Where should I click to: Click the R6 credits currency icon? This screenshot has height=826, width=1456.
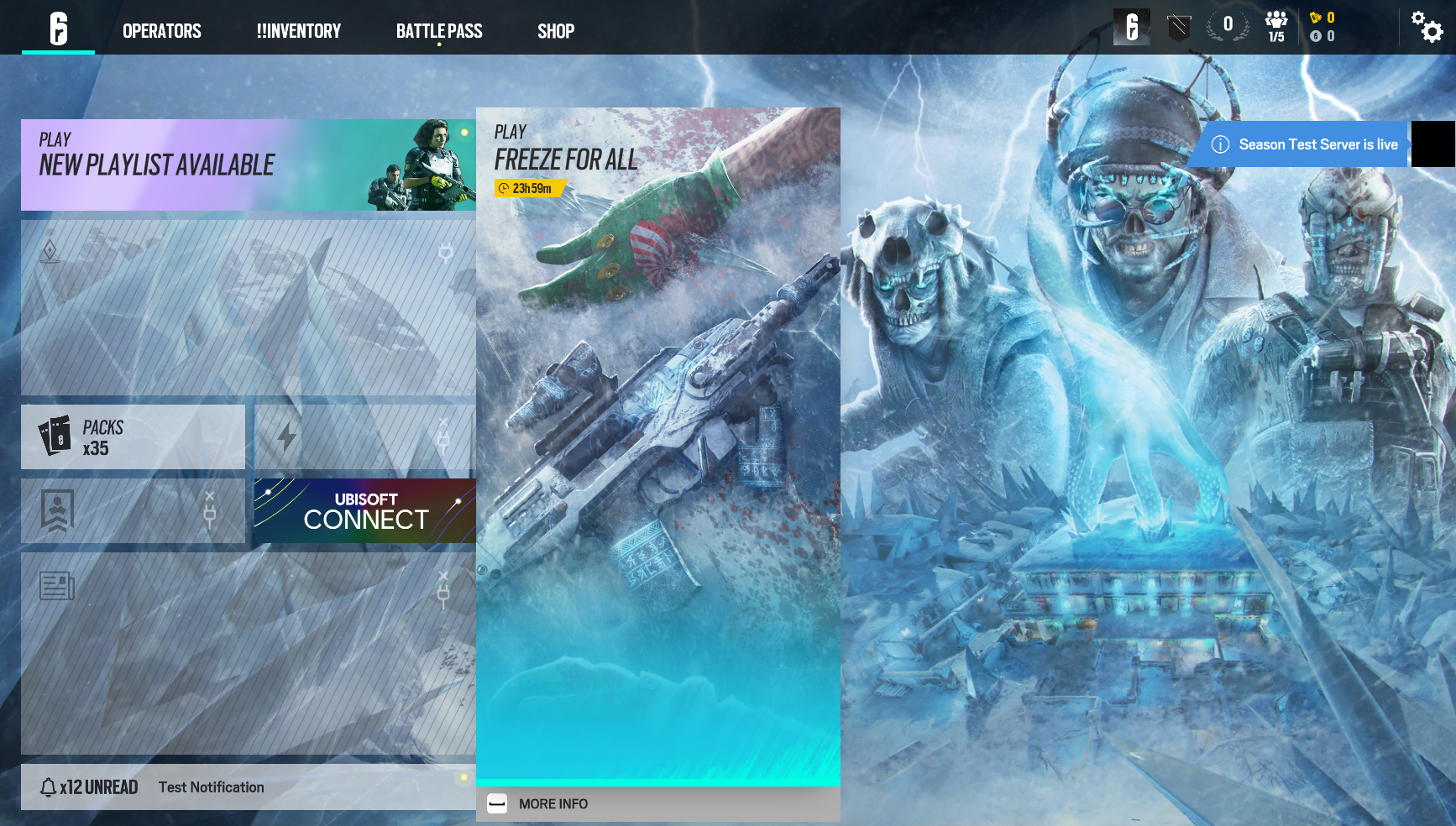coord(1316,18)
